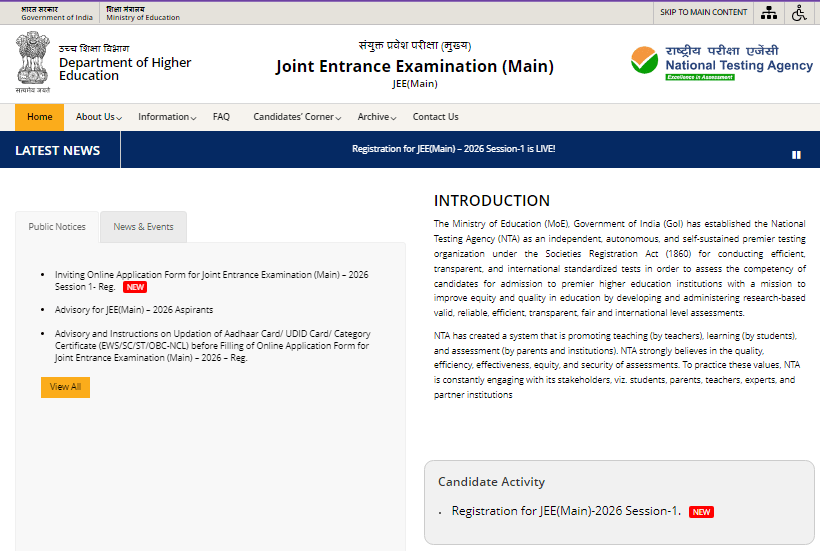This screenshot has height=551, width=820.
Task: Go to the Home menu item
Action: (x=40, y=117)
